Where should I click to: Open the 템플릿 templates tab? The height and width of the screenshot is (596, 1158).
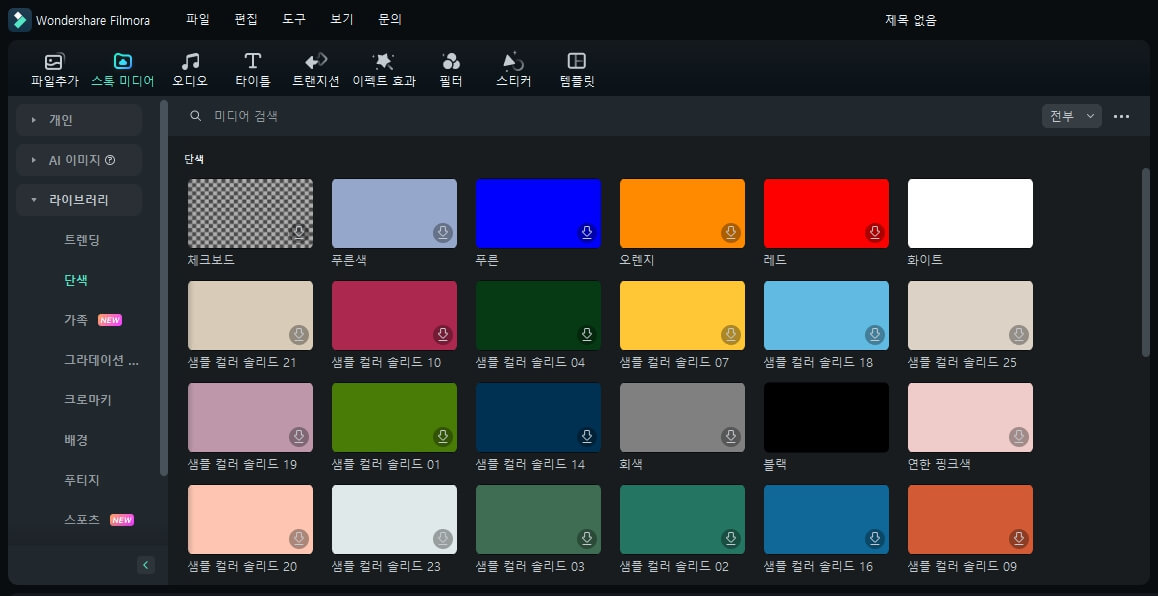coord(577,71)
